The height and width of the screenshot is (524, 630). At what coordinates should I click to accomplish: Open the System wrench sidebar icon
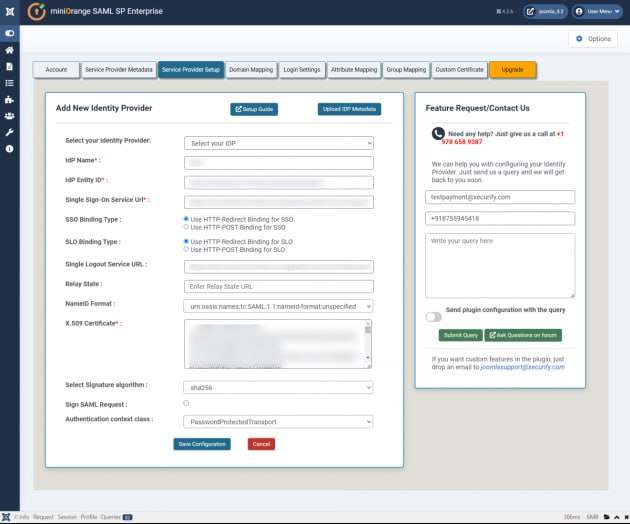pos(10,132)
